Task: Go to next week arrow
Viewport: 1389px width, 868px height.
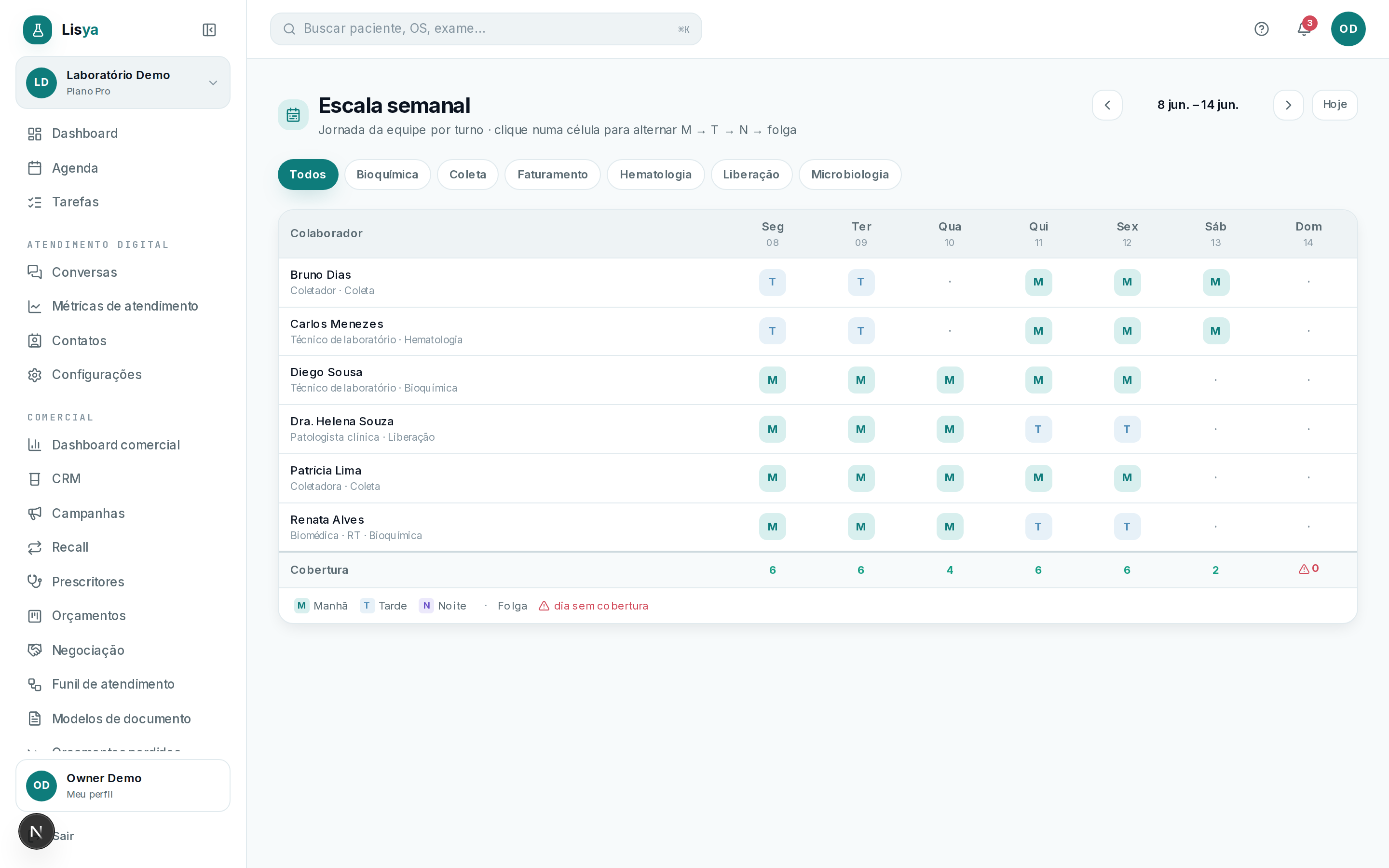Action: coord(1288,105)
